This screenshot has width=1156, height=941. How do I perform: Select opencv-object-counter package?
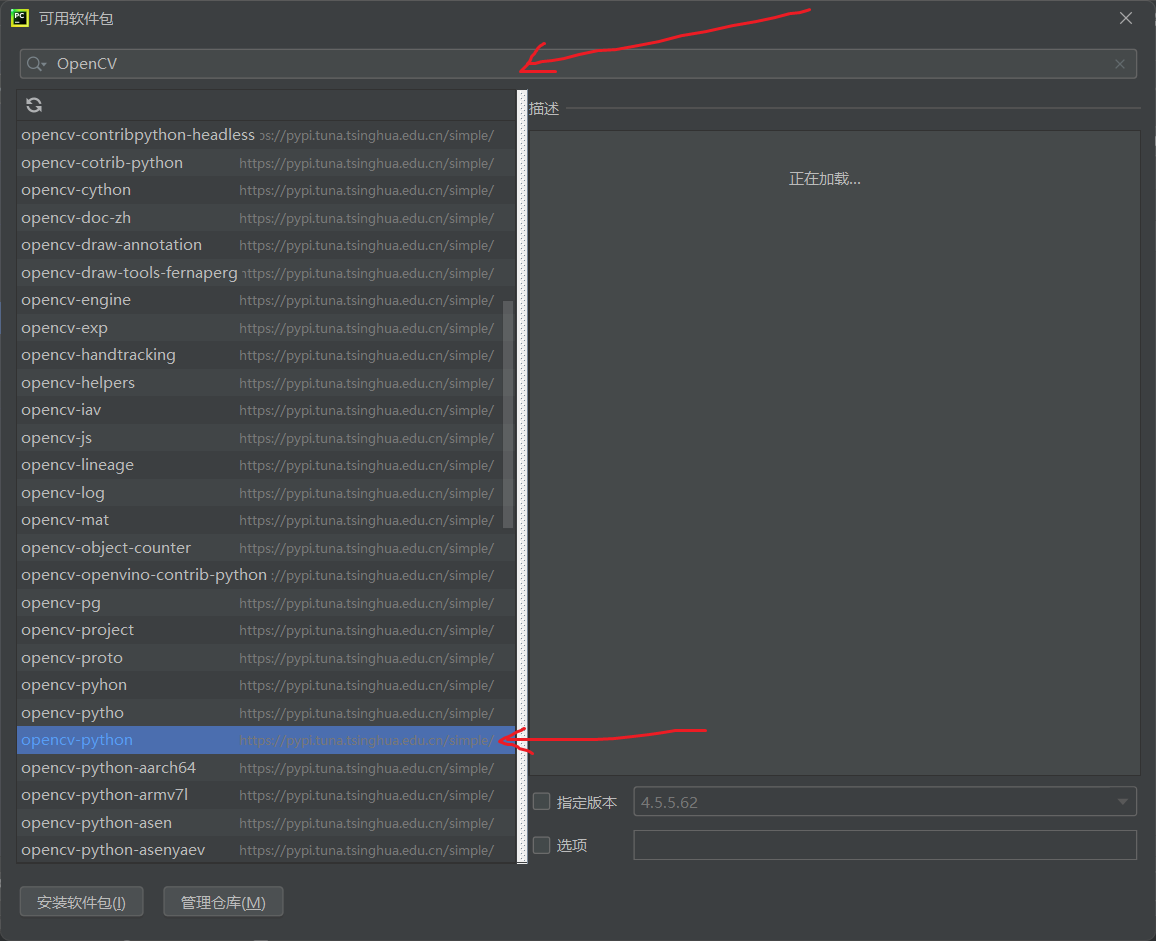click(266, 548)
